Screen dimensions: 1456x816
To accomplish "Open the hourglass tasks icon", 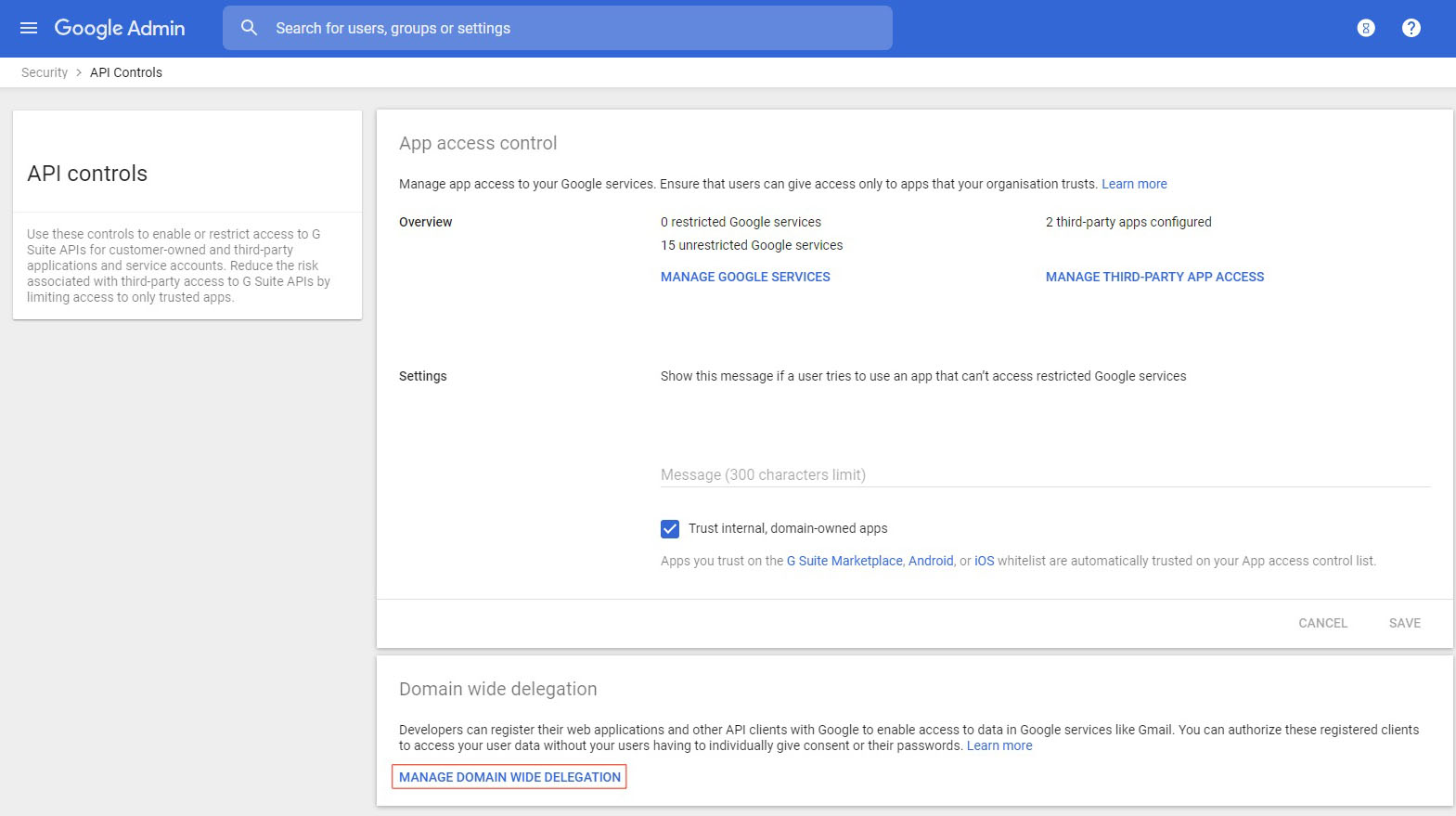I will click(x=1365, y=28).
